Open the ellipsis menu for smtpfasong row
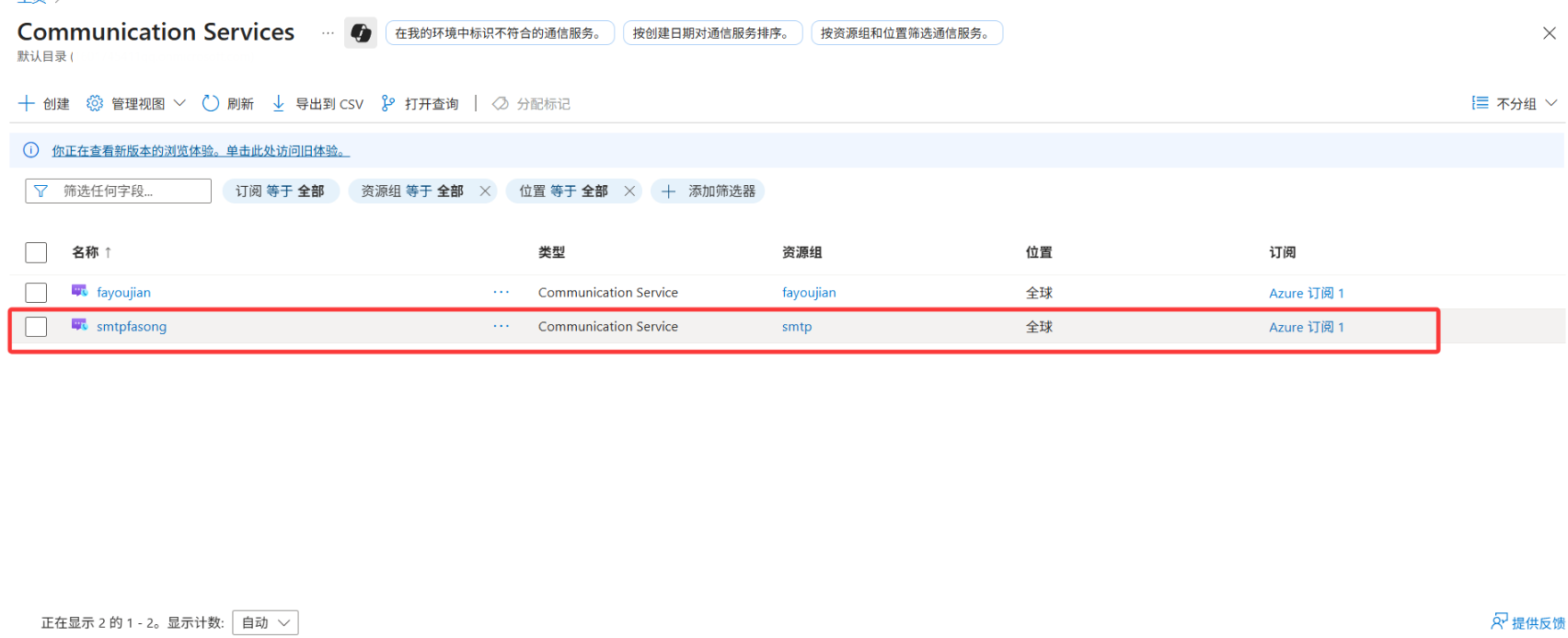The width and height of the screenshot is (1568, 638). tap(501, 326)
